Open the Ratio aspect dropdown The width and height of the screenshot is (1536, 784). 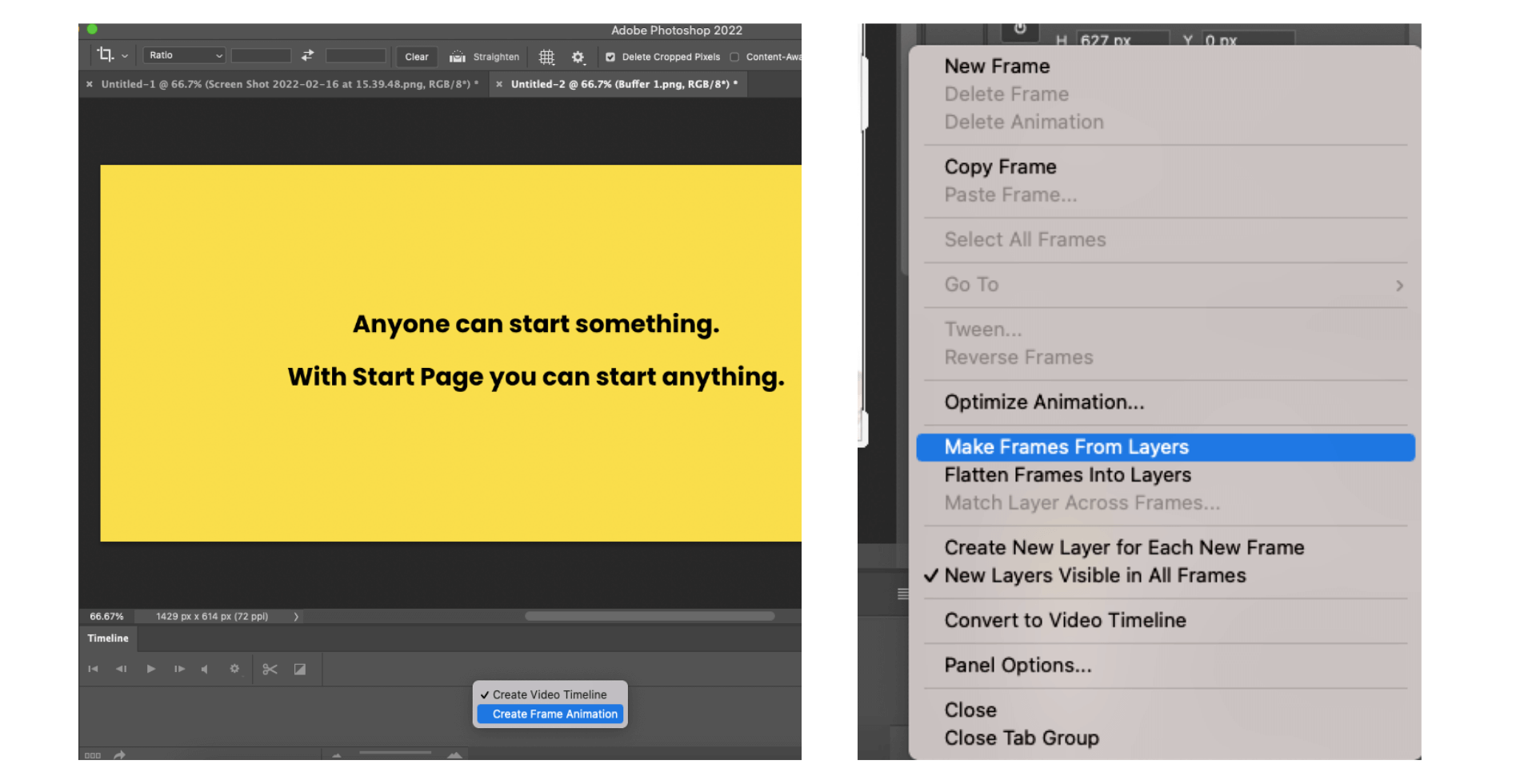tap(183, 56)
